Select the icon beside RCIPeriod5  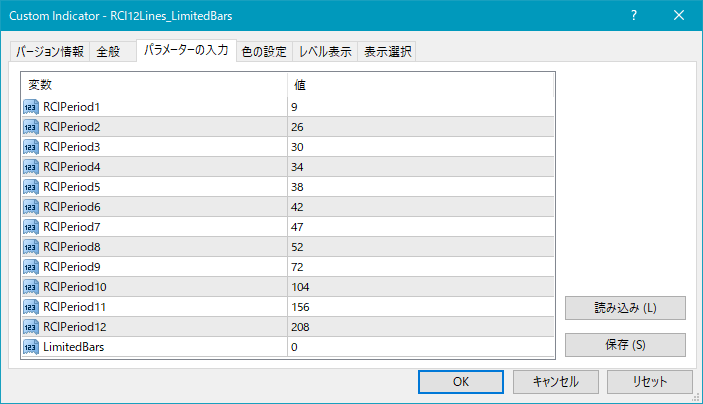[31, 187]
